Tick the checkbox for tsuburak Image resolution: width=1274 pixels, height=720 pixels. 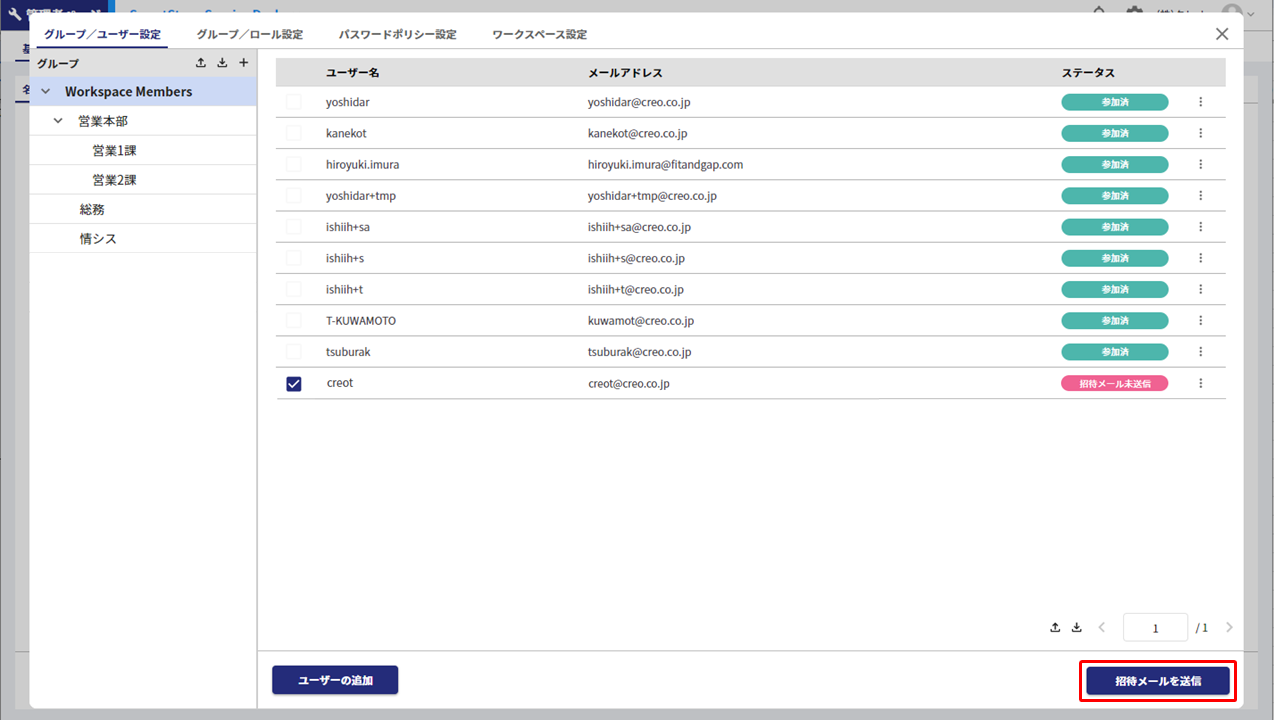point(294,352)
